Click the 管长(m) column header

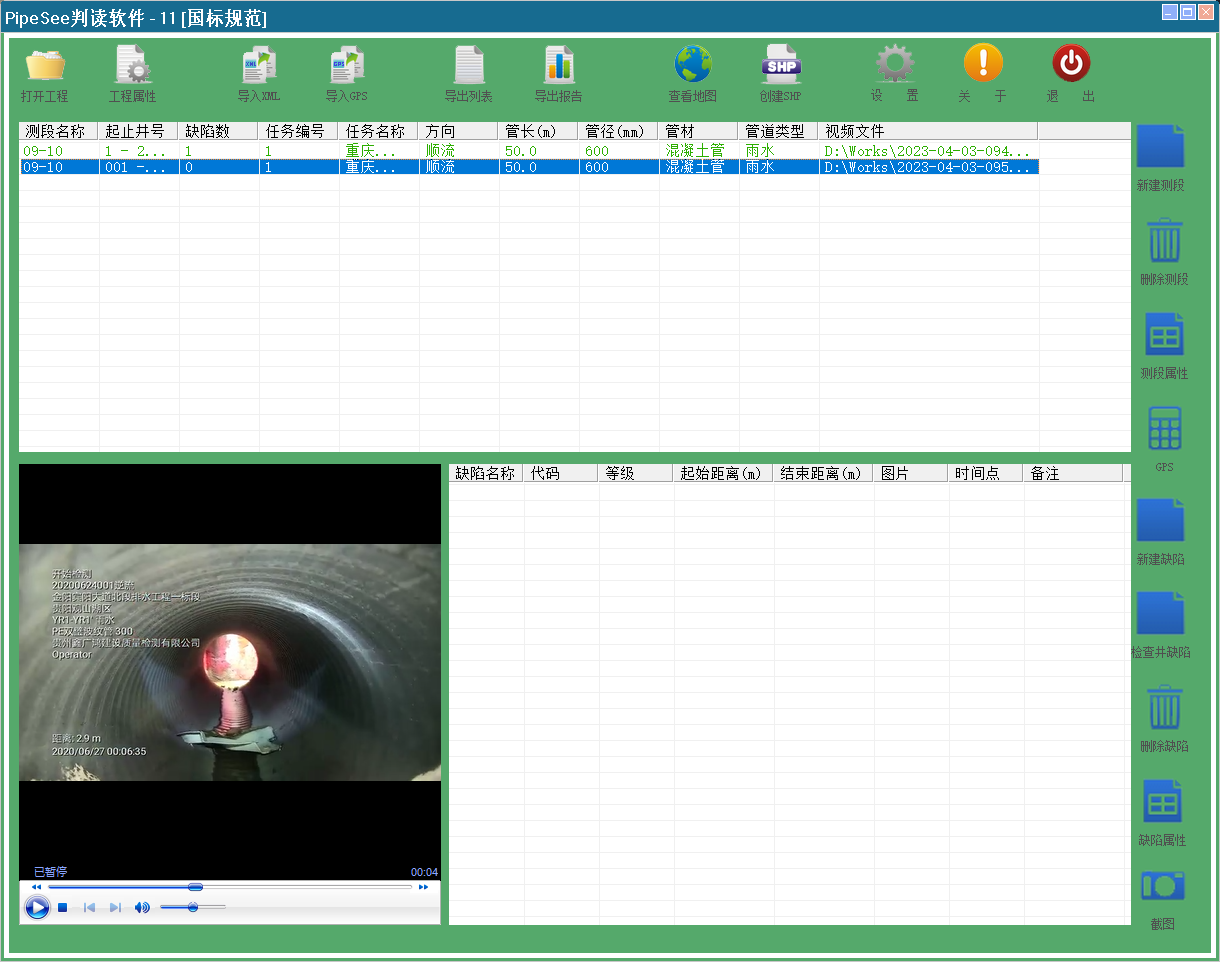point(538,131)
